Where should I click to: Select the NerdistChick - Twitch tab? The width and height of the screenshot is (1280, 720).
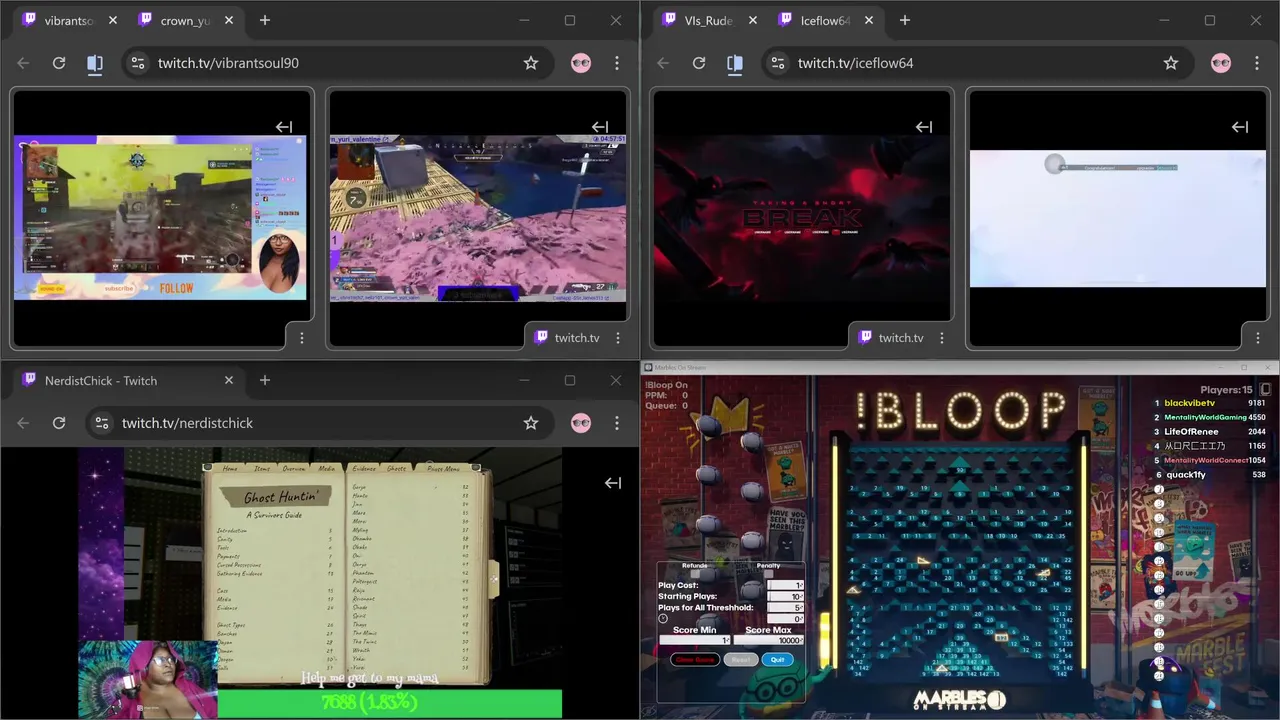128,380
